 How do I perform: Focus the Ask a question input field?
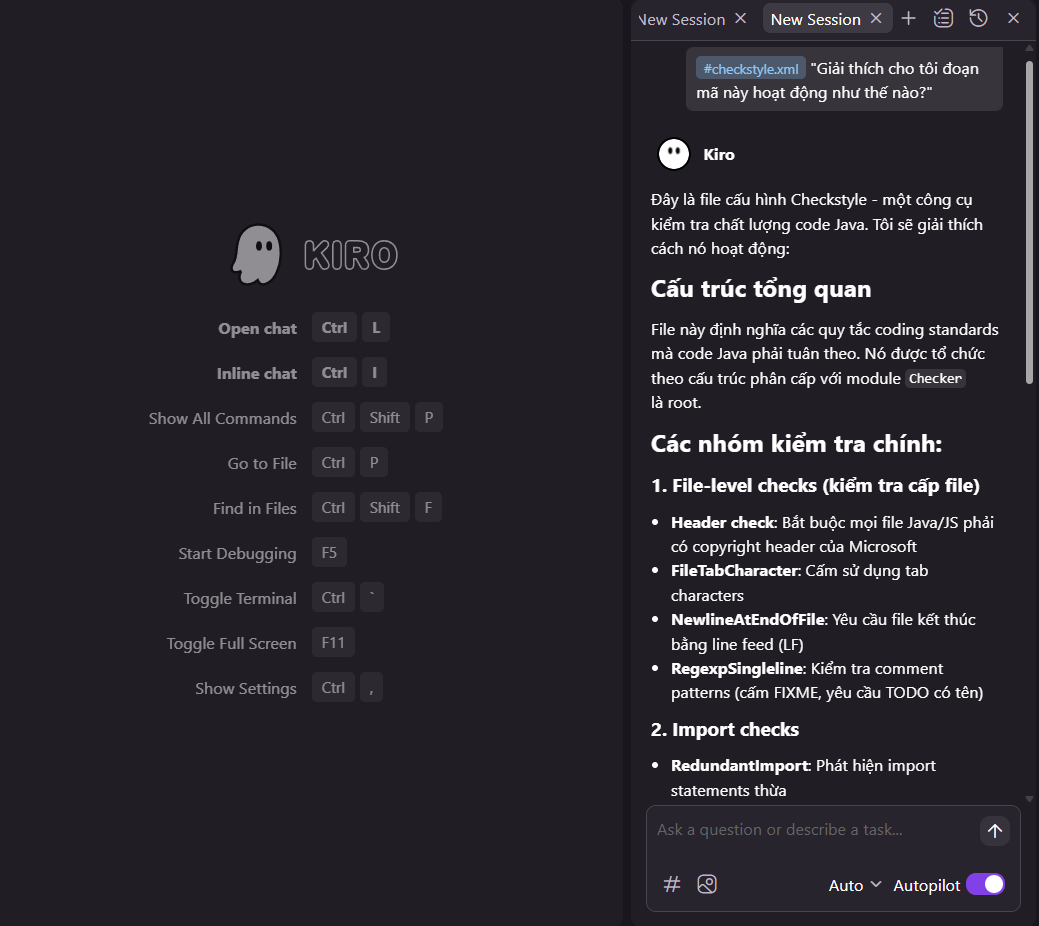(x=810, y=830)
